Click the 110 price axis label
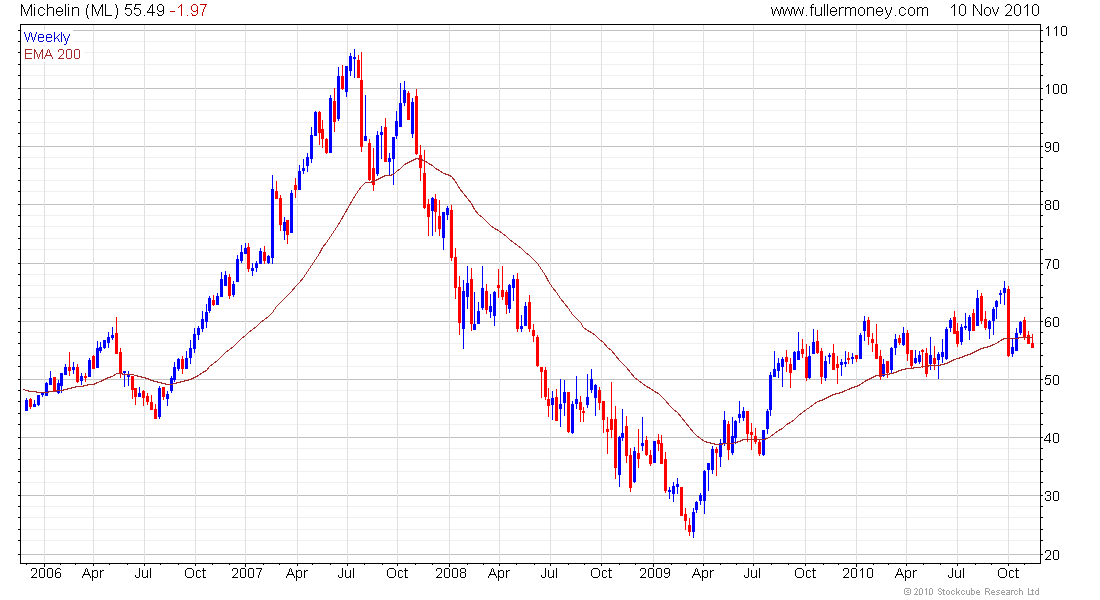 (1056, 31)
